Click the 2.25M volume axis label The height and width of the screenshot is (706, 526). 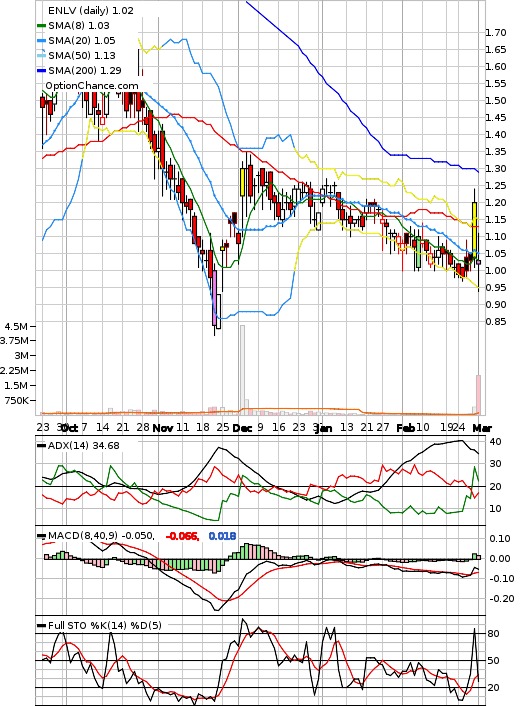pyautogui.click(x=14, y=370)
